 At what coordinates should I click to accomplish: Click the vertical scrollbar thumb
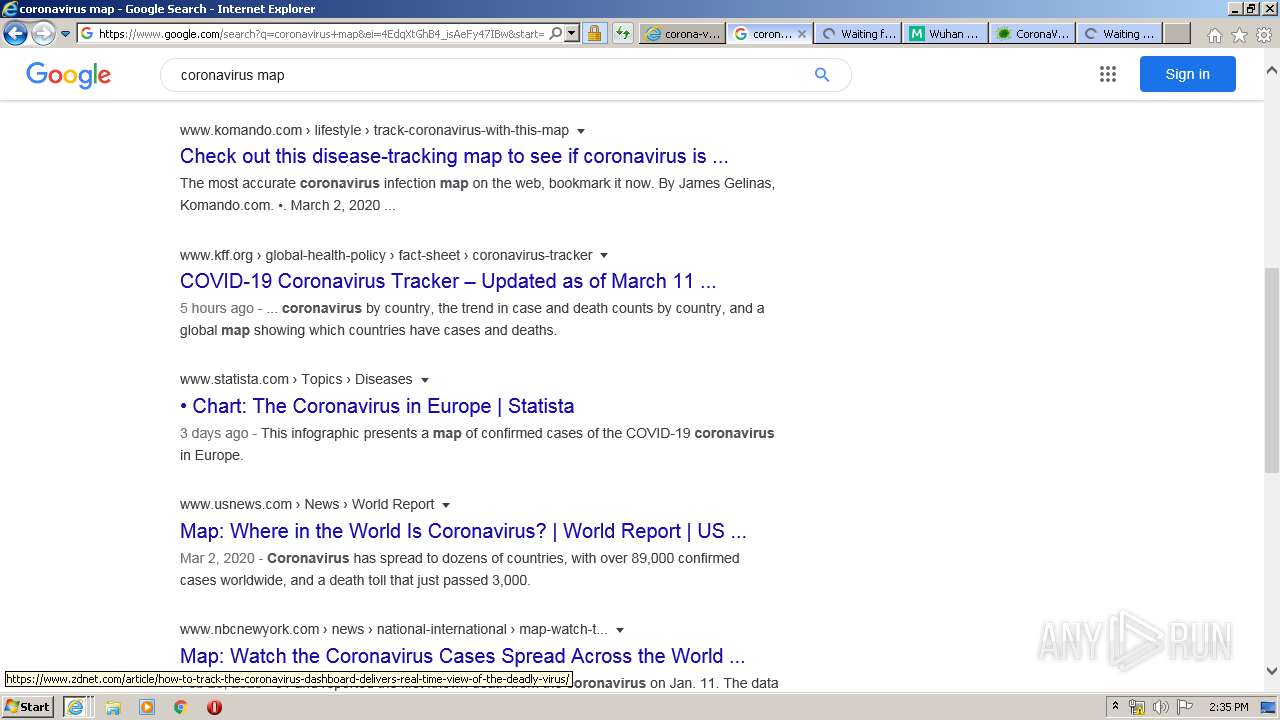point(1272,370)
